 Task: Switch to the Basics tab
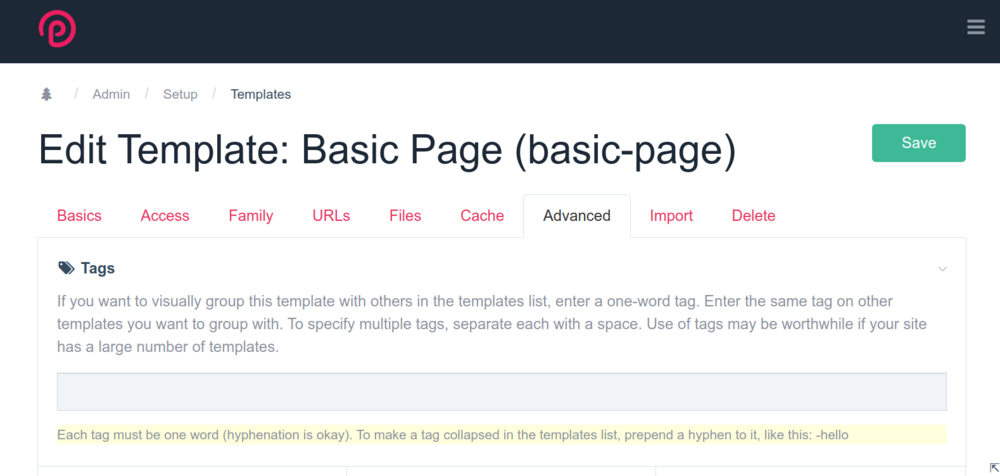79,216
